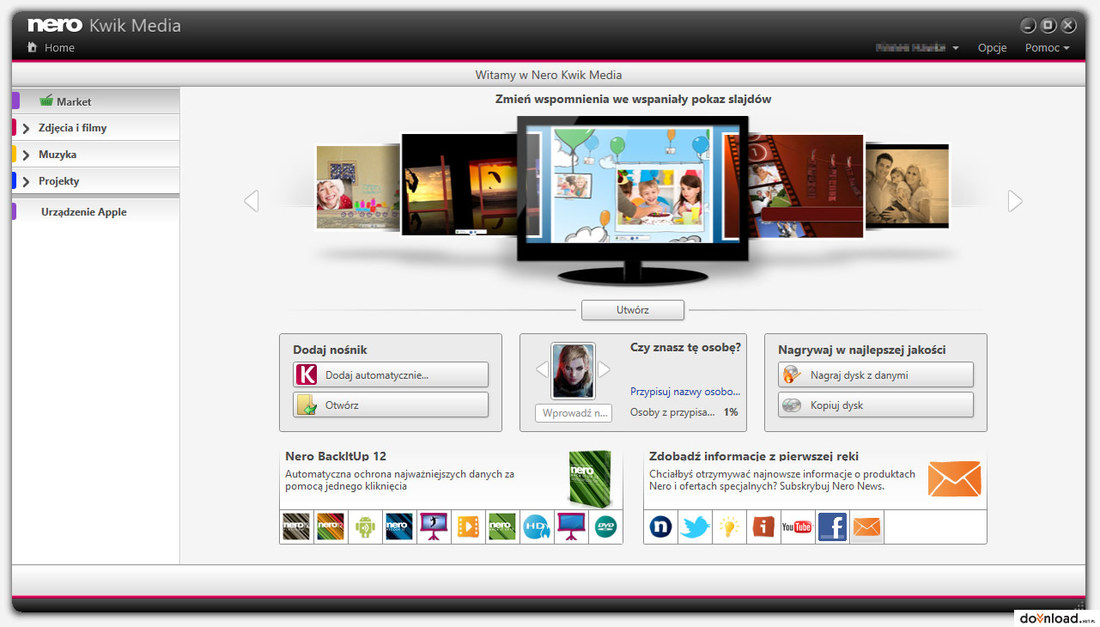The image size is (1100, 627).
Task: Click the Zdobadź informacje z pierwszej ręki heading
Action: point(753,456)
